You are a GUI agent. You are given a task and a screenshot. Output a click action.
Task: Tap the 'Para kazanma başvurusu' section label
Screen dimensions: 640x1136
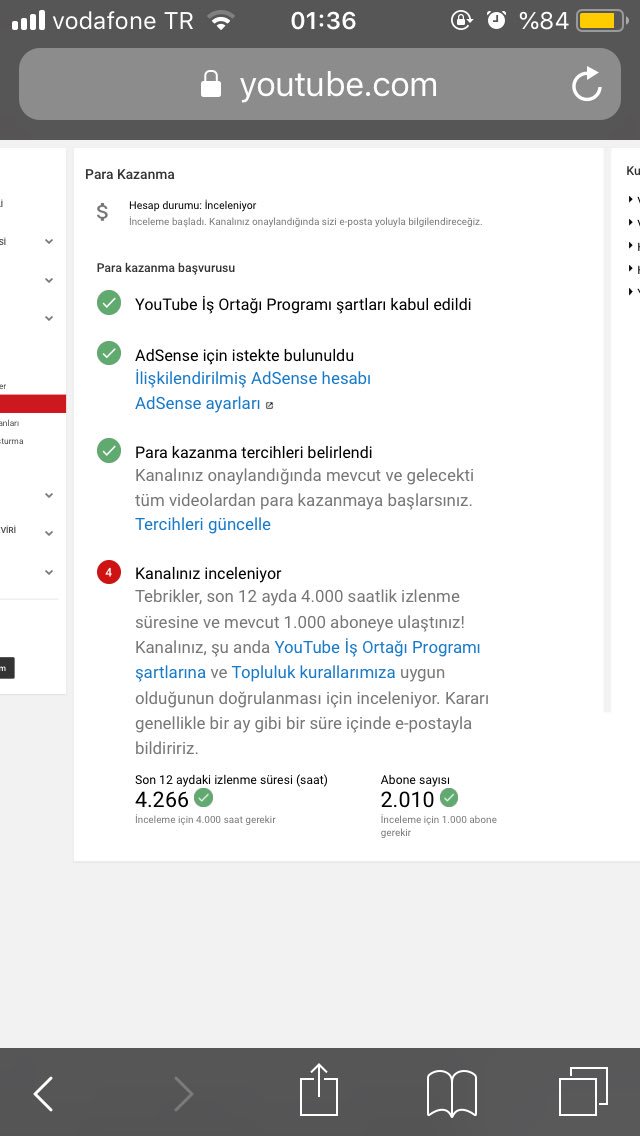click(166, 267)
